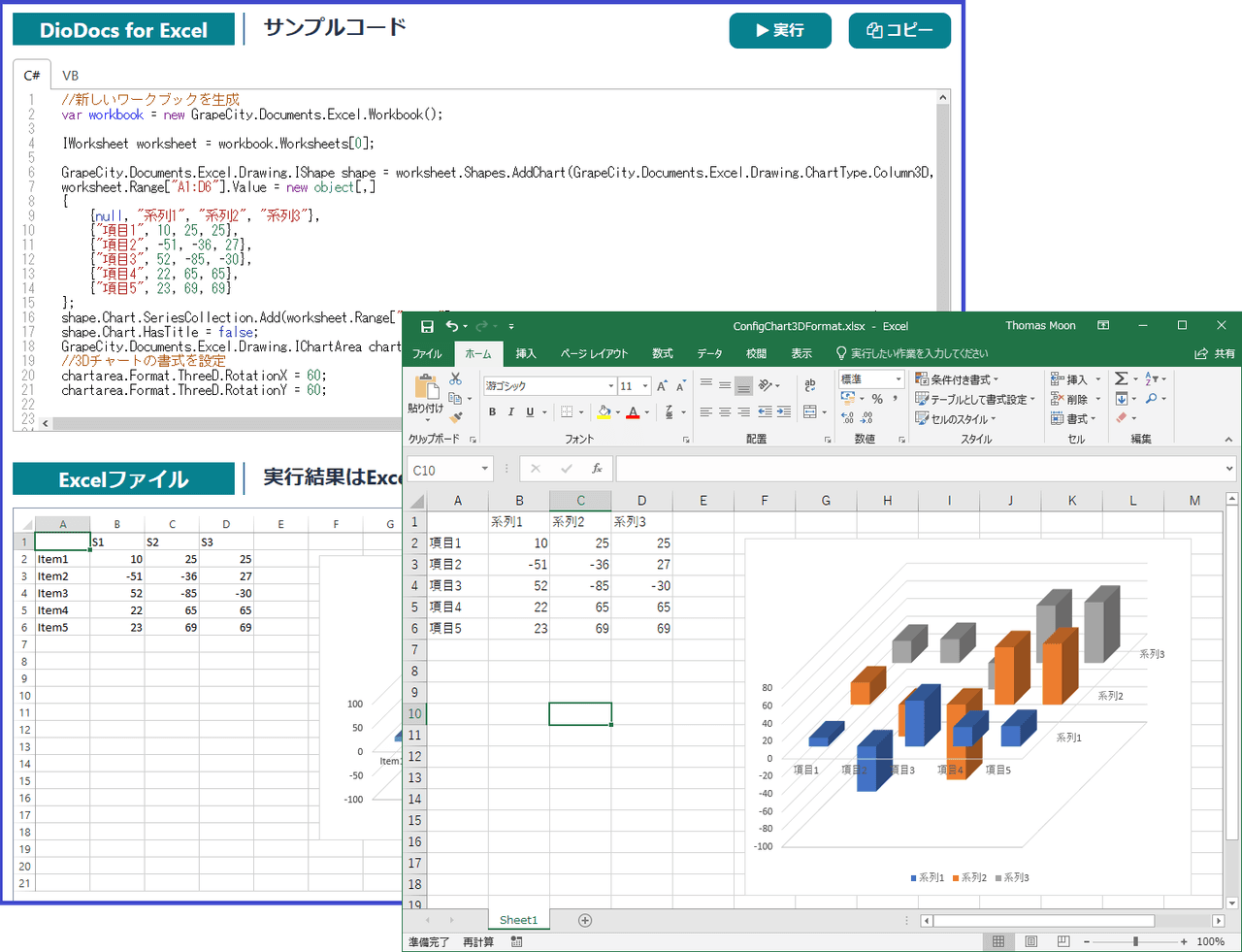Cut selection with the scissors icon

click(455, 379)
